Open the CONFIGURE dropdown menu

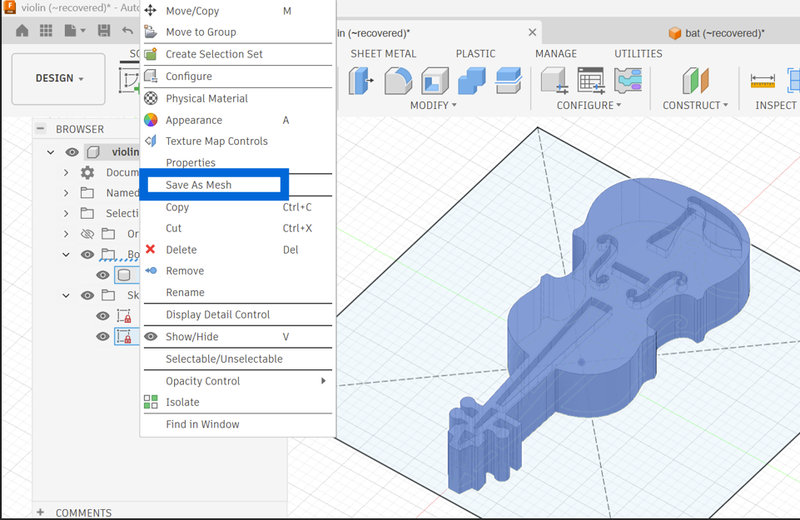tap(589, 105)
